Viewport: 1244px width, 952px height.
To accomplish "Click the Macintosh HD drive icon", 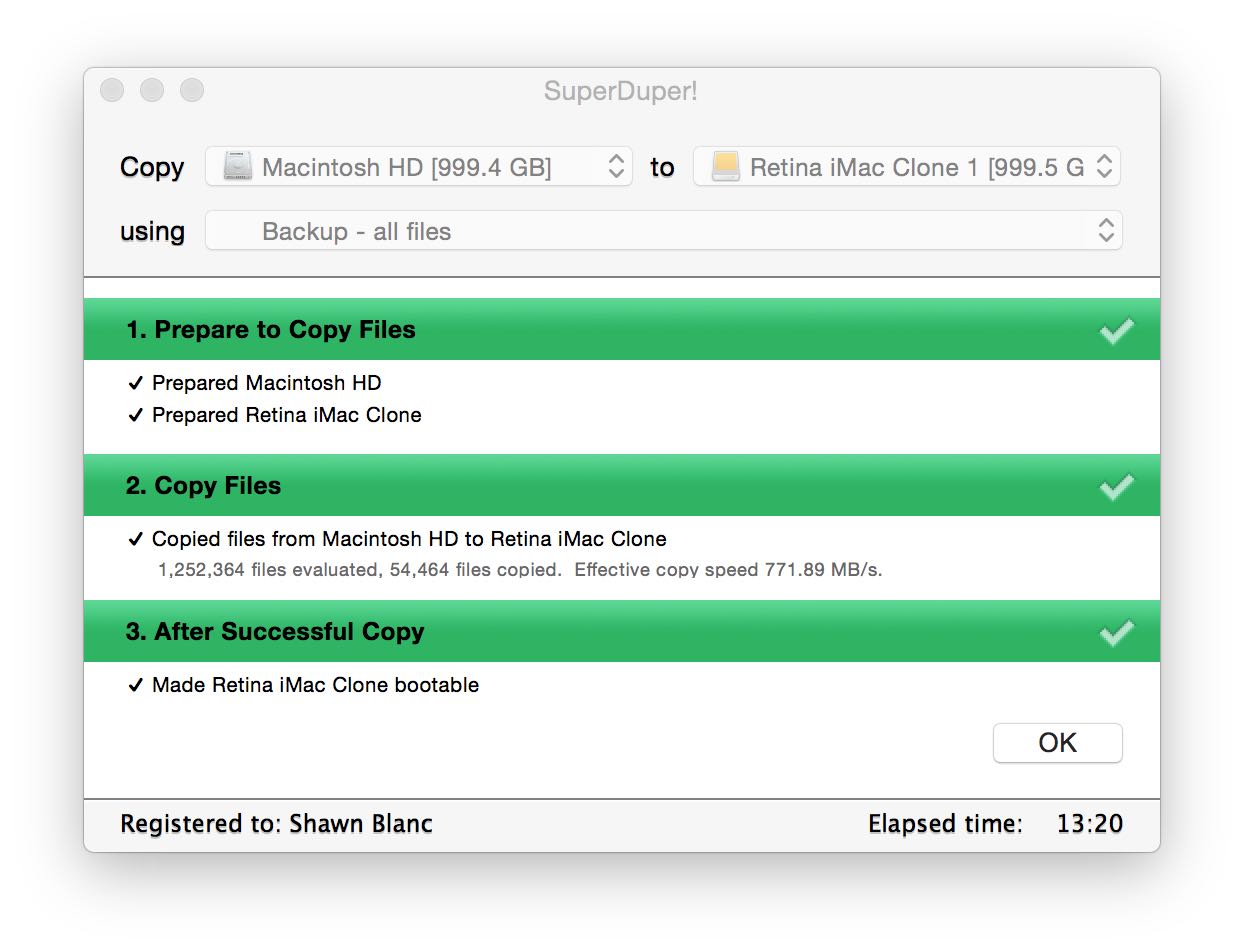I will pos(238,167).
